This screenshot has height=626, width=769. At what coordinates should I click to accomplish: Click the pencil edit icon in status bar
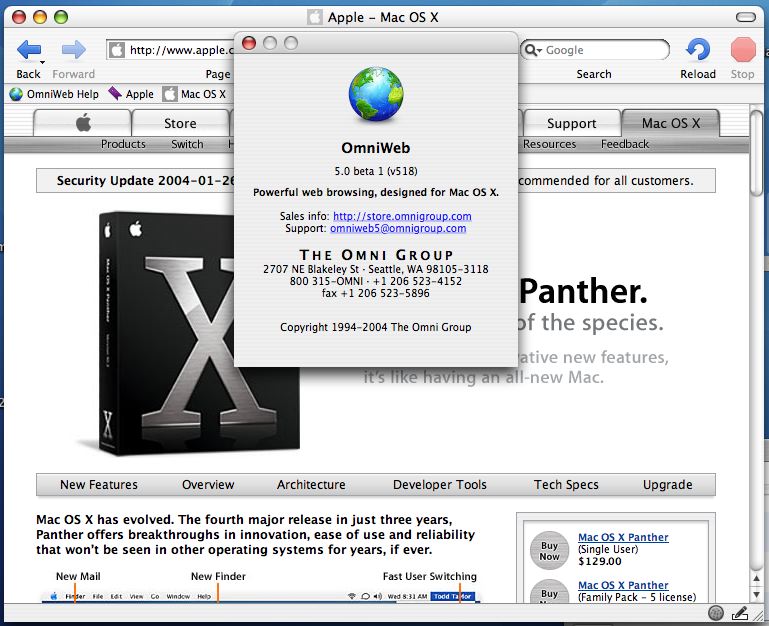[740, 613]
